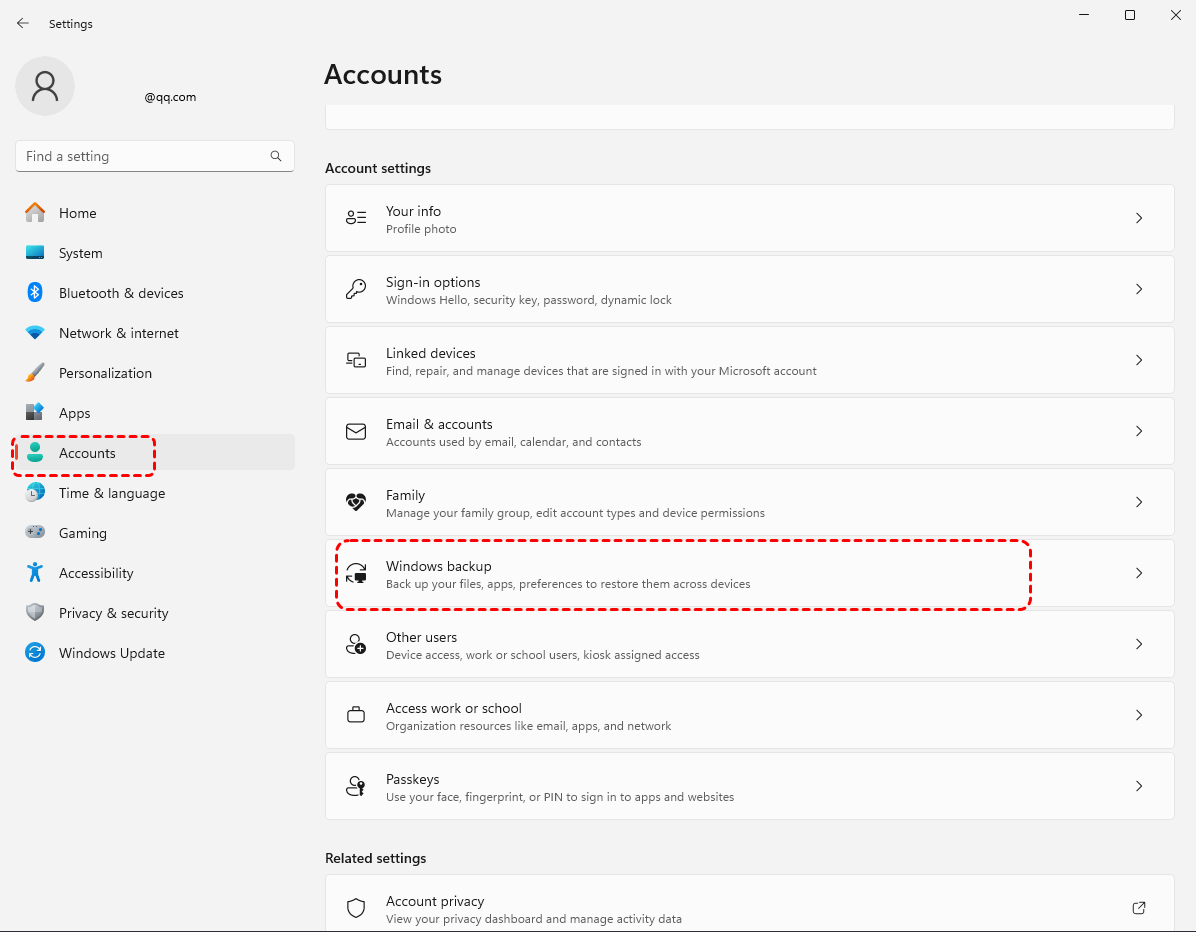Open Other users settings
The width and height of the screenshot is (1196, 932).
(750, 644)
